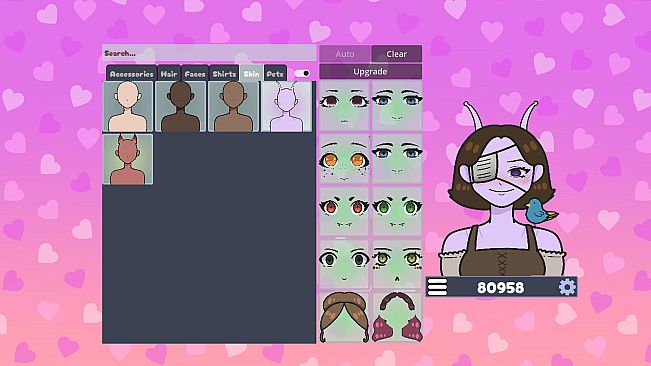Click the Clear button
Image resolution: width=651 pixels, height=366 pixels.
coord(396,54)
